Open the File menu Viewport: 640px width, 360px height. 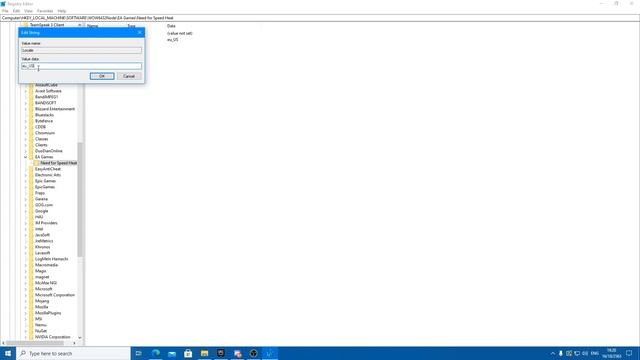(x=5, y=11)
